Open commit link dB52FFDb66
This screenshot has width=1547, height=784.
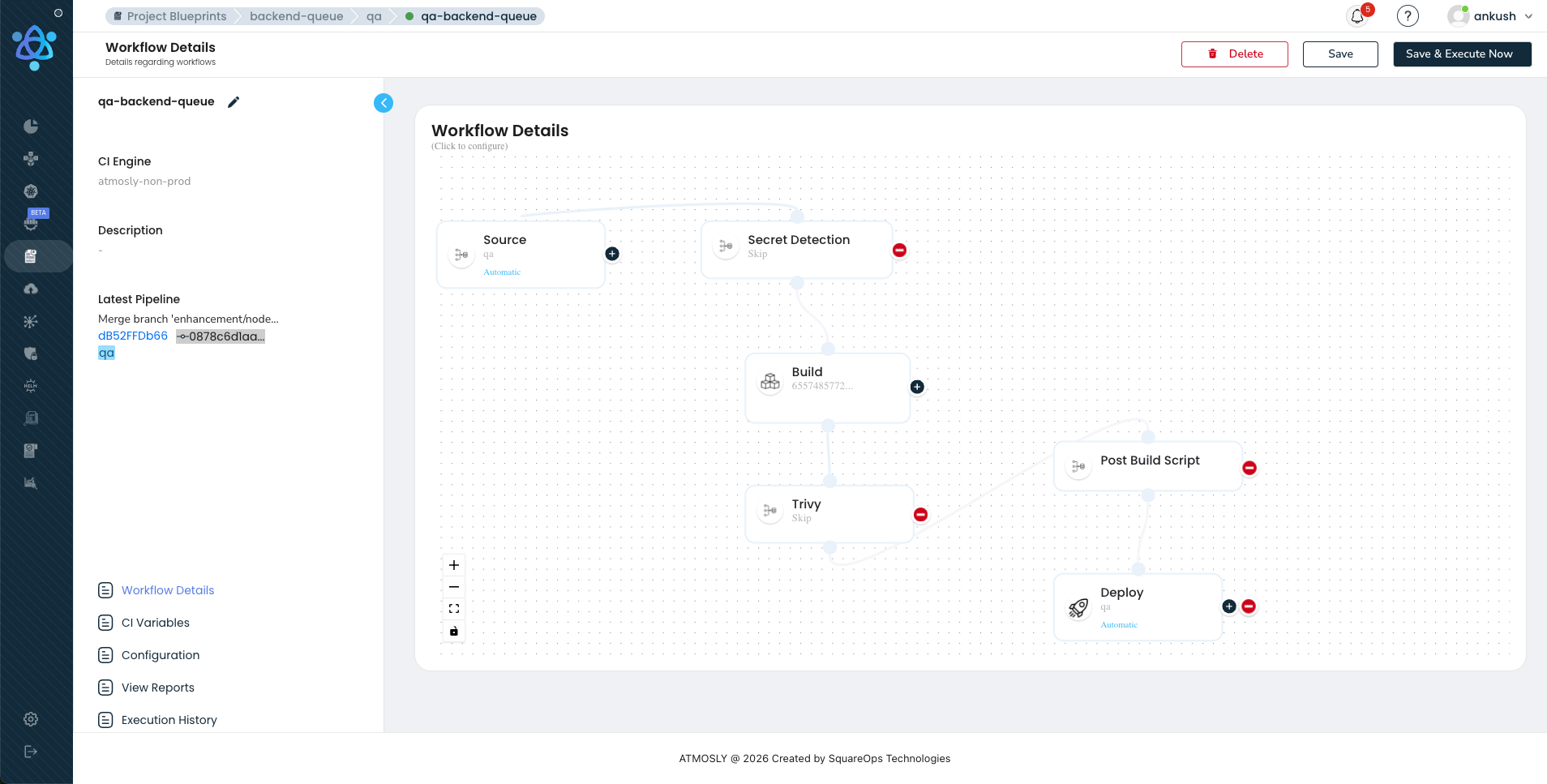click(132, 335)
